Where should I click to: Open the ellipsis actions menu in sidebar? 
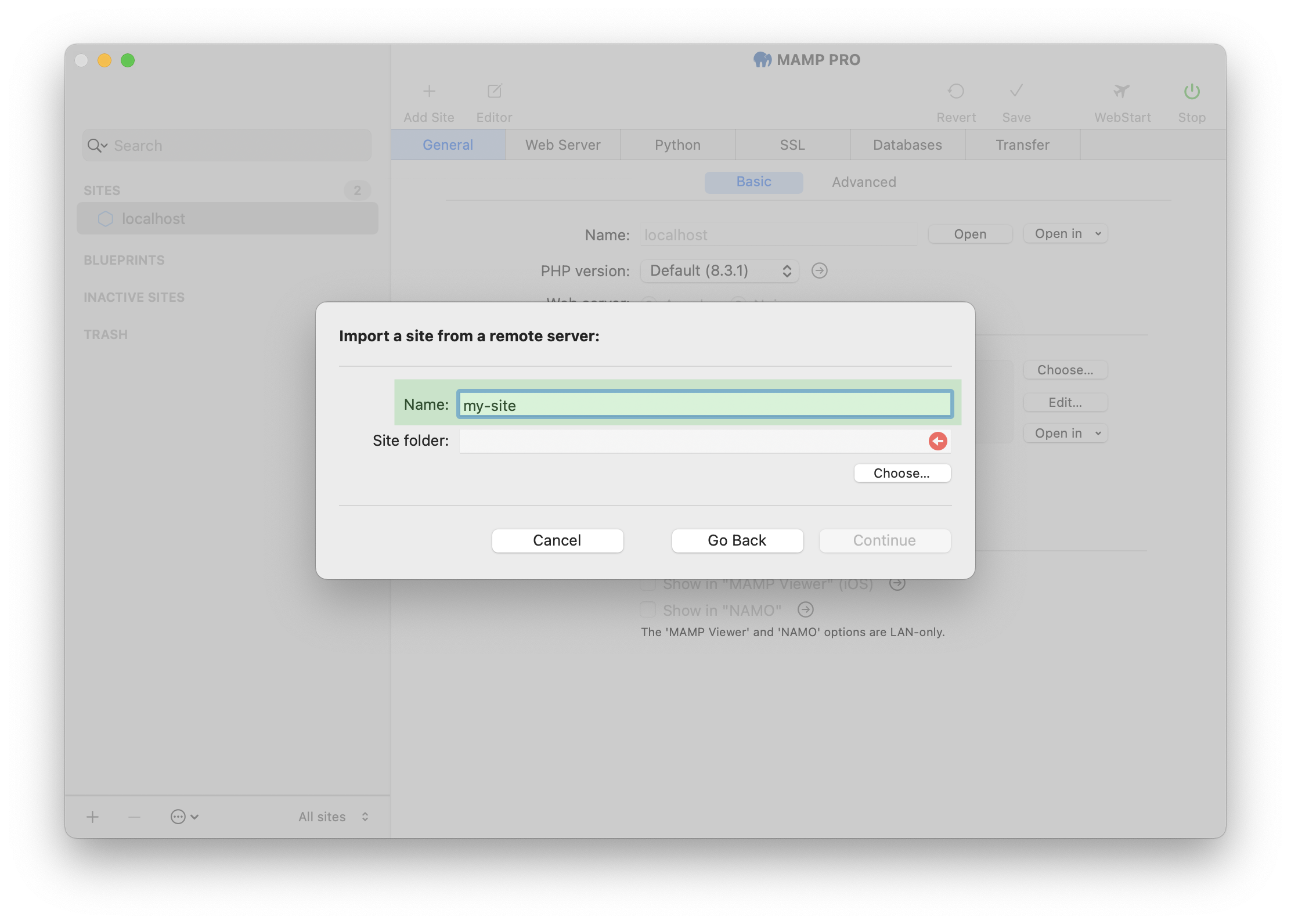[185, 817]
